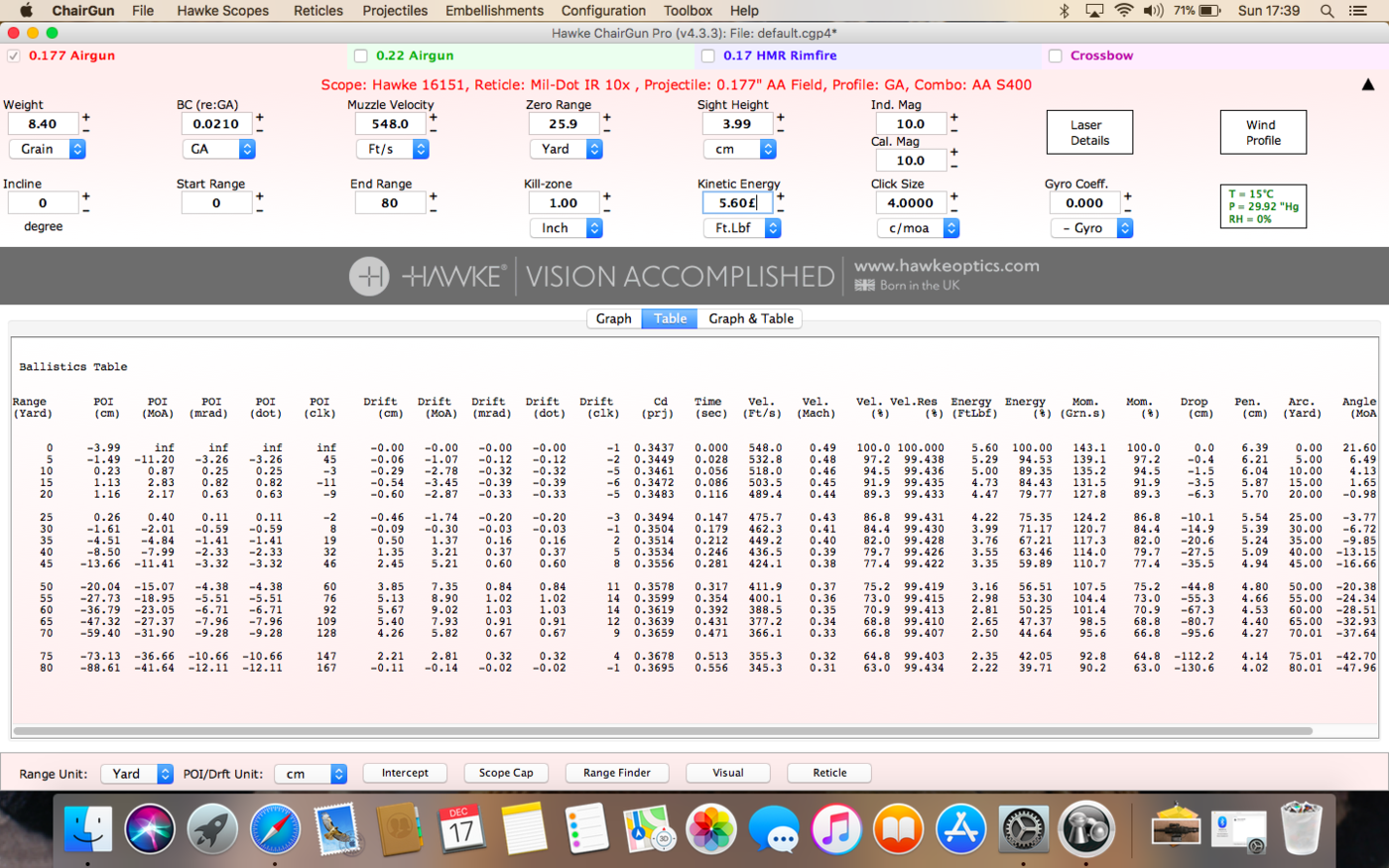Collapse panel with black triangle arrow
The width and height of the screenshot is (1389, 868).
pos(1368,84)
